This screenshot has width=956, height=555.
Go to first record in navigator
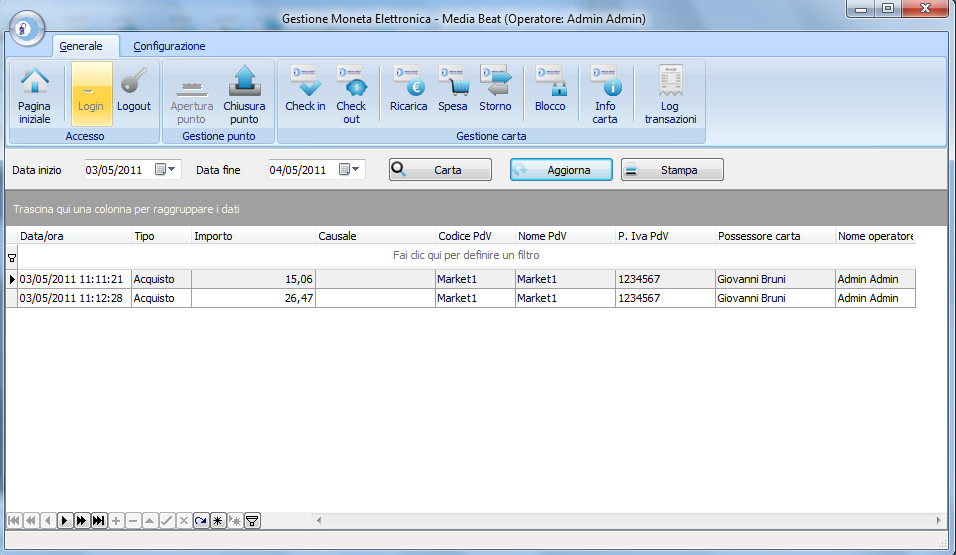coord(13,521)
